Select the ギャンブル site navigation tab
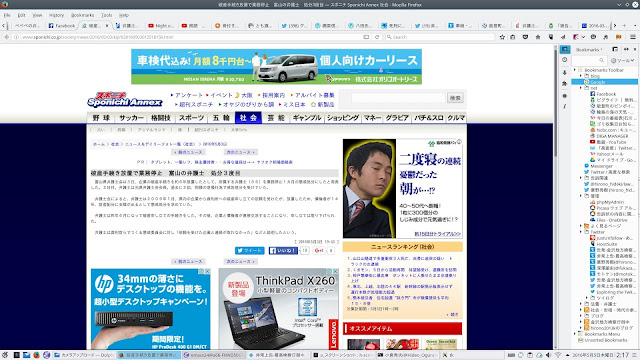640x360 pixels. click(x=307, y=118)
